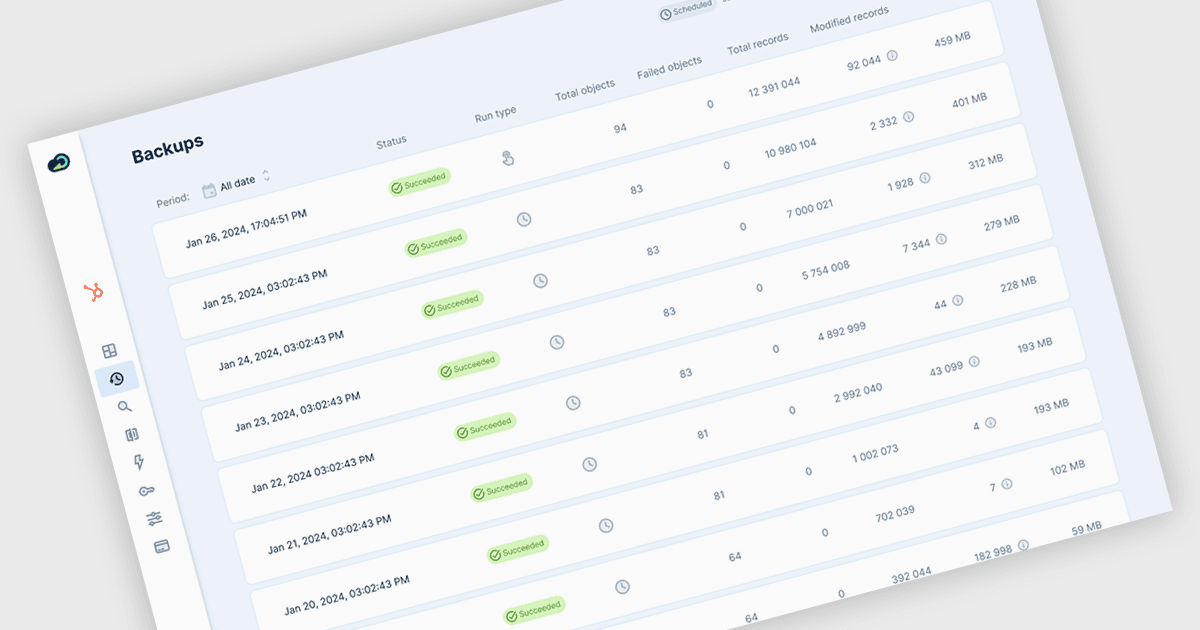Click scheduled clock icon in Jan 20 row

[606, 525]
